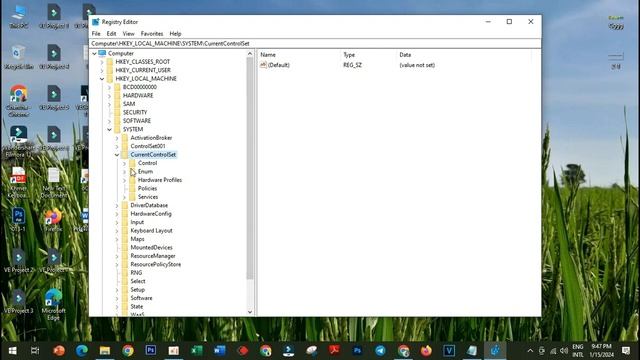Expand the Control subkey
Image resolution: width=640 pixels, height=360 pixels.
click(x=124, y=163)
